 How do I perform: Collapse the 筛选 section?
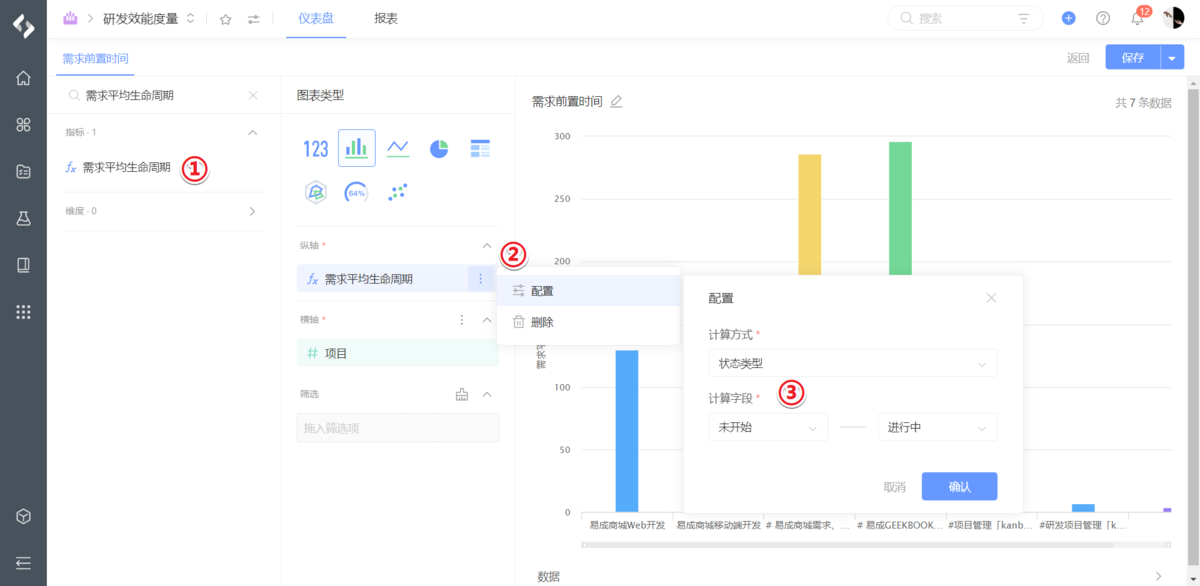click(x=487, y=394)
